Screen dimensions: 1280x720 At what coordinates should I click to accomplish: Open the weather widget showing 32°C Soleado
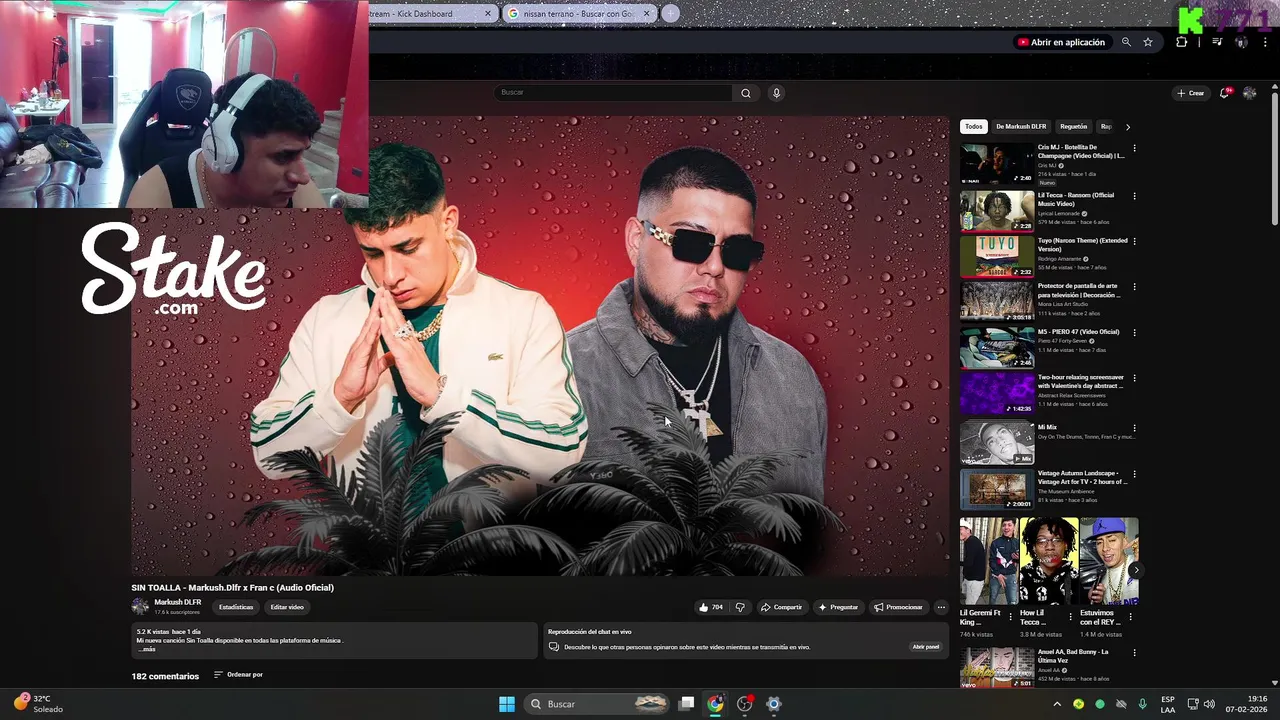pos(38,704)
